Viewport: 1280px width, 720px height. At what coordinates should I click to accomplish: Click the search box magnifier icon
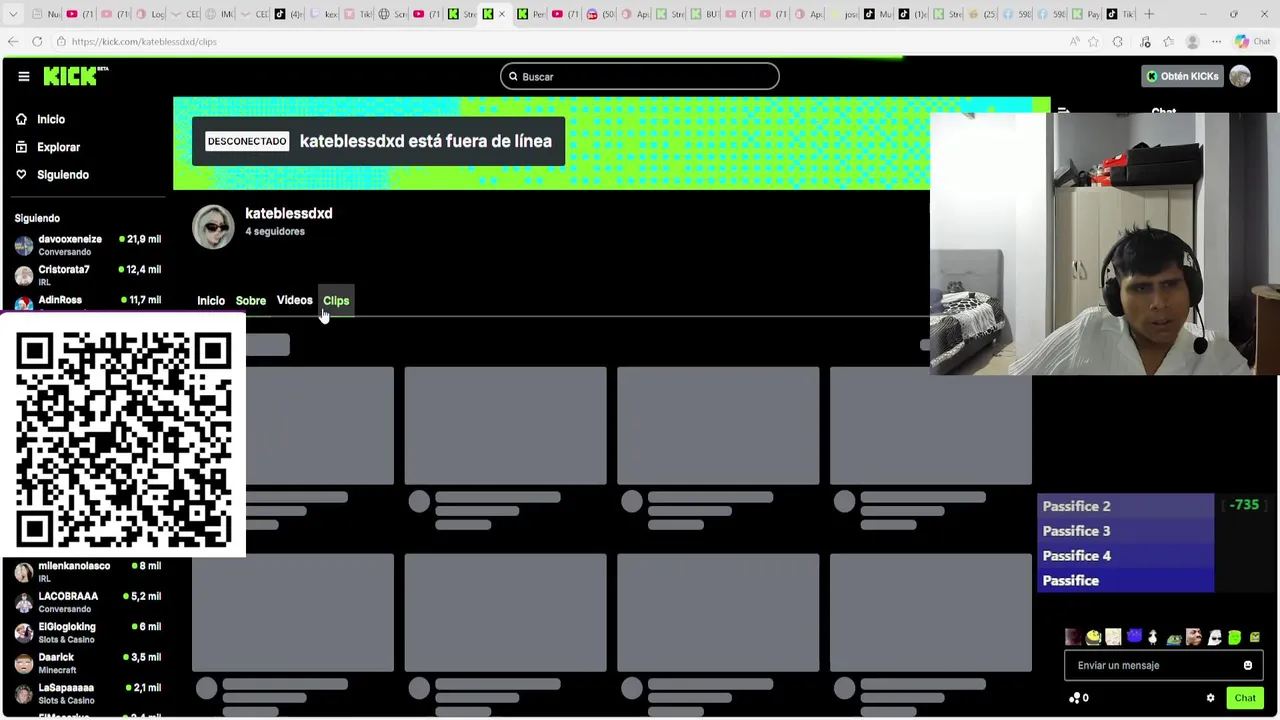pyautogui.click(x=513, y=77)
